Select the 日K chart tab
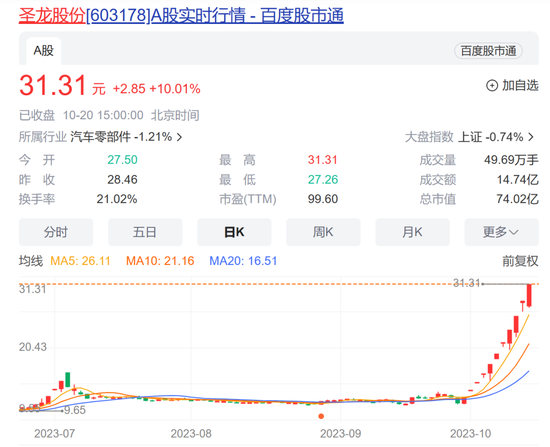The image size is (550, 447). tap(234, 232)
